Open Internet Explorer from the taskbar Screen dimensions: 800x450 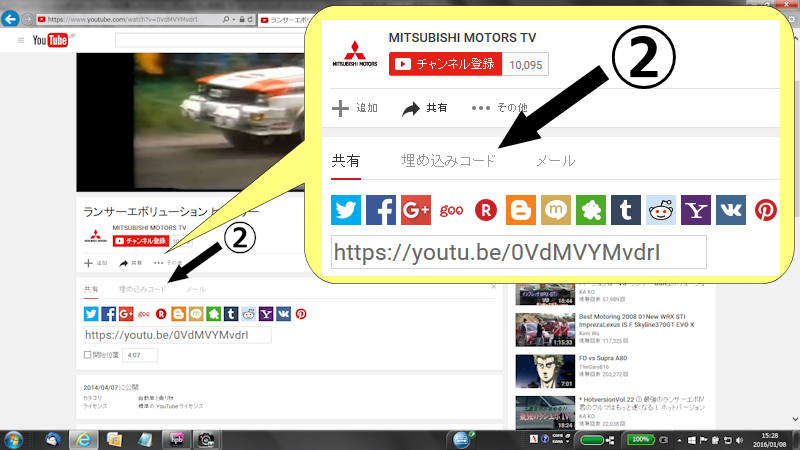(83, 440)
